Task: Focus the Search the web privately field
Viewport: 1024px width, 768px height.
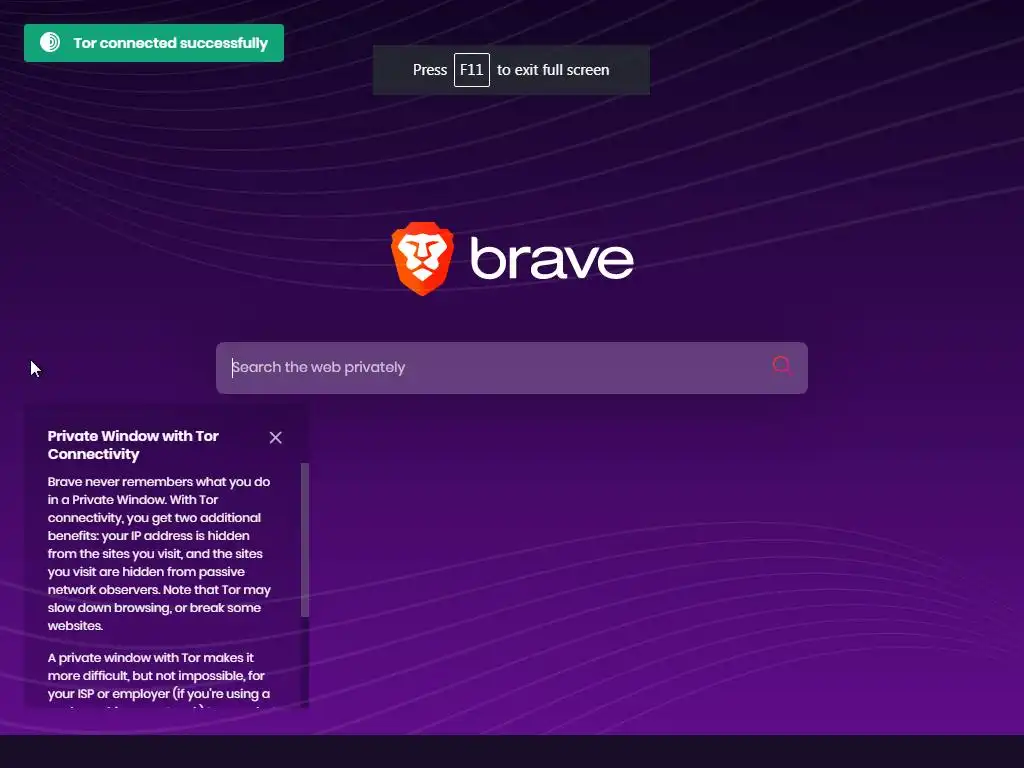Action: coord(511,368)
